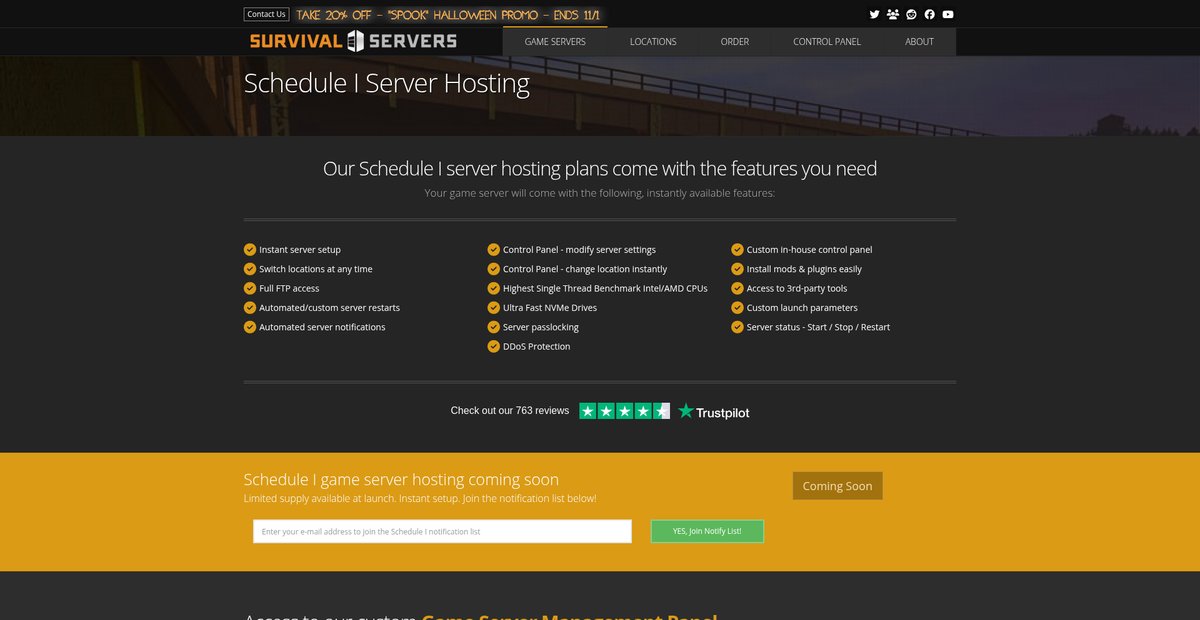Click 'Access to 3rd-party tools' text
Image resolution: width=1200 pixels, height=620 pixels.
pos(797,288)
